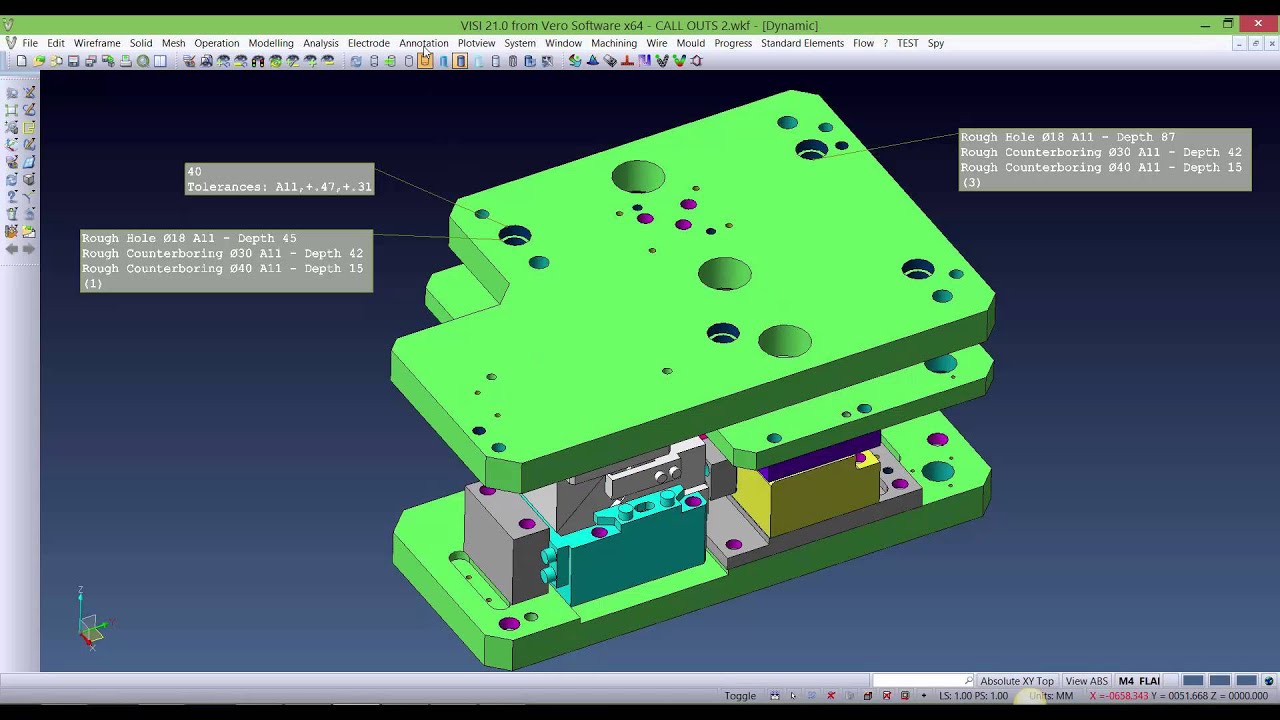Click the green rectangle window-zoom sidebar icon
The width and height of the screenshot is (1280, 720).
pos(11,109)
